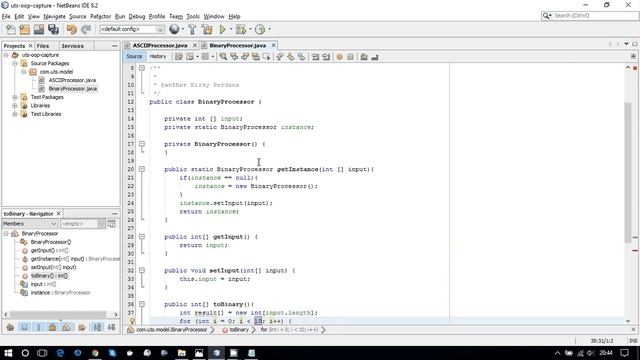Image resolution: width=640 pixels, height=360 pixels.
Task: Click the New Project toolbar icon
Action: click(x=24, y=29)
